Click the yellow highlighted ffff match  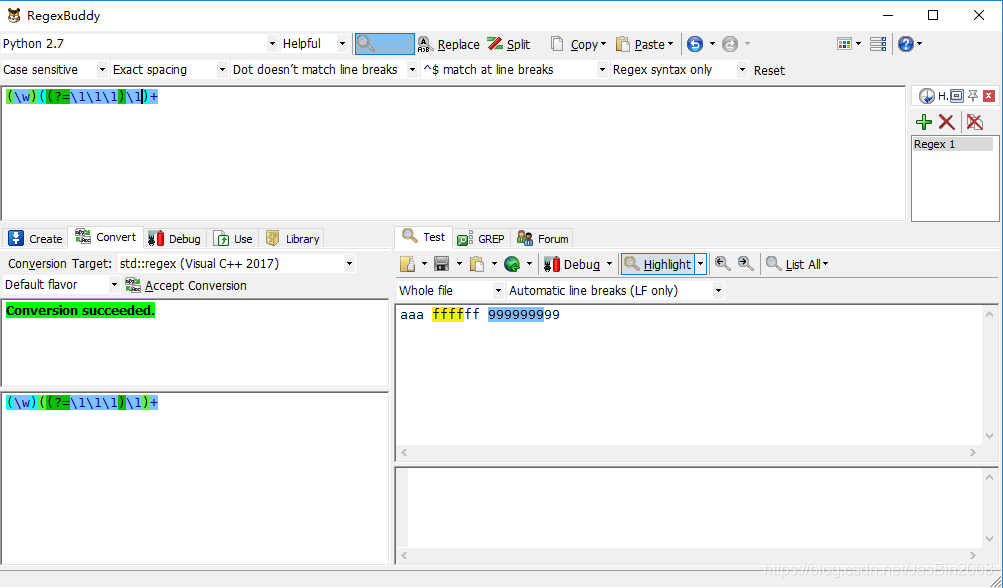(448, 315)
